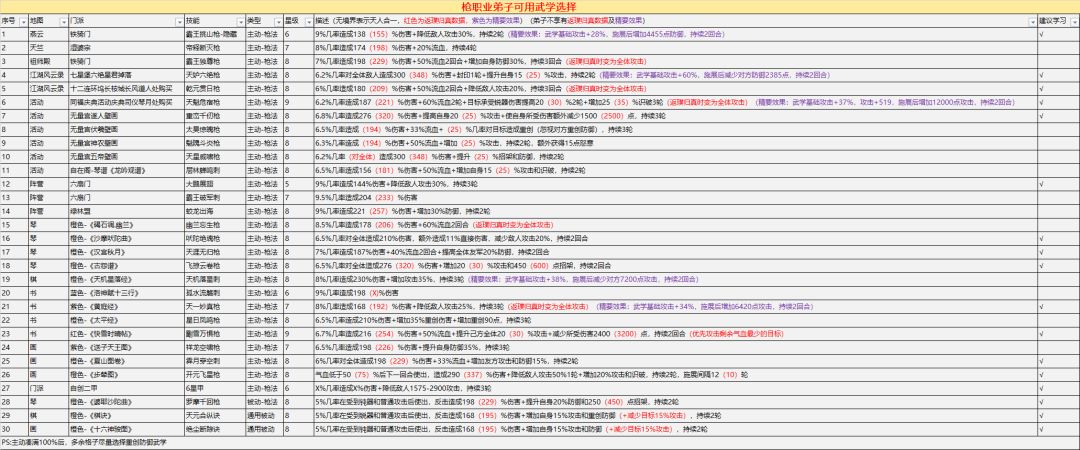Select the 天竺 cell in row 2
The width and height of the screenshot is (1080, 450).
click(x=49, y=48)
